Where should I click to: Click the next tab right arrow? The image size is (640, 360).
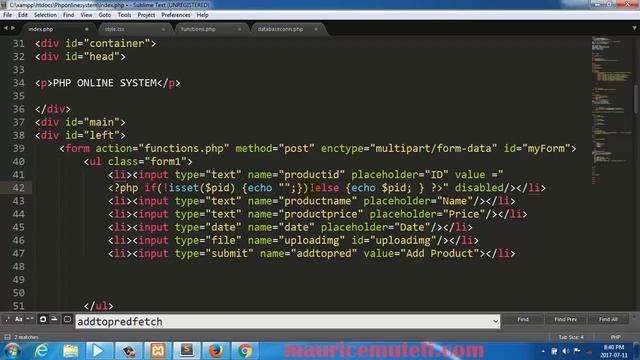(13, 28)
